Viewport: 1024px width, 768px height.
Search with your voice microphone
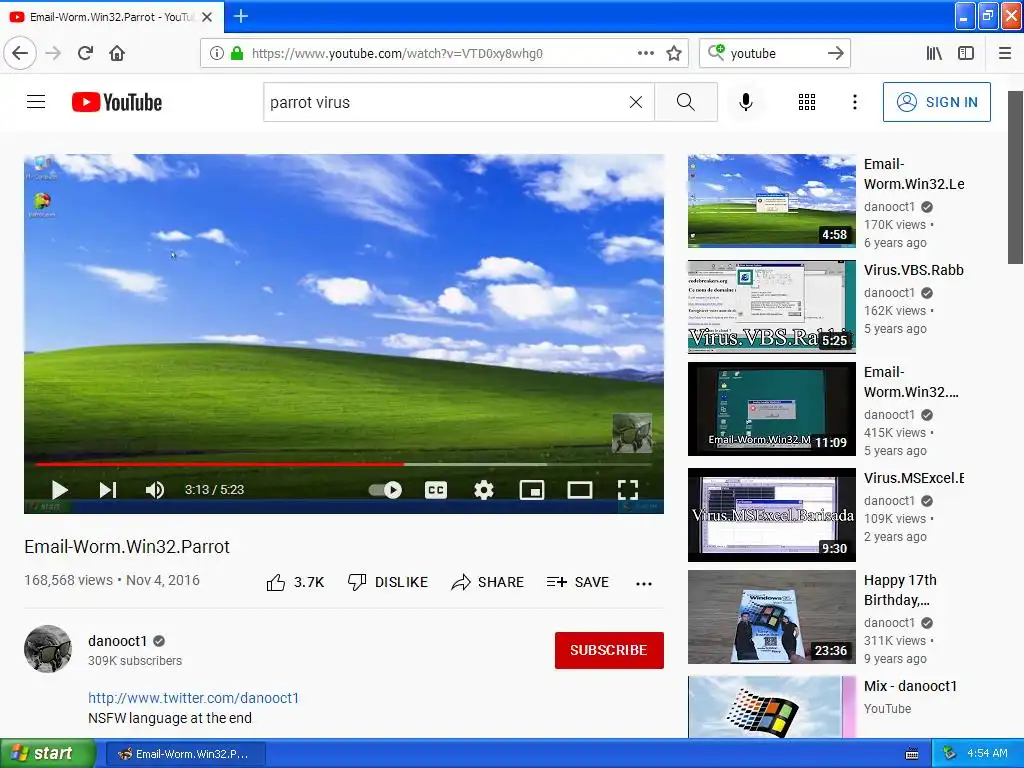[746, 102]
